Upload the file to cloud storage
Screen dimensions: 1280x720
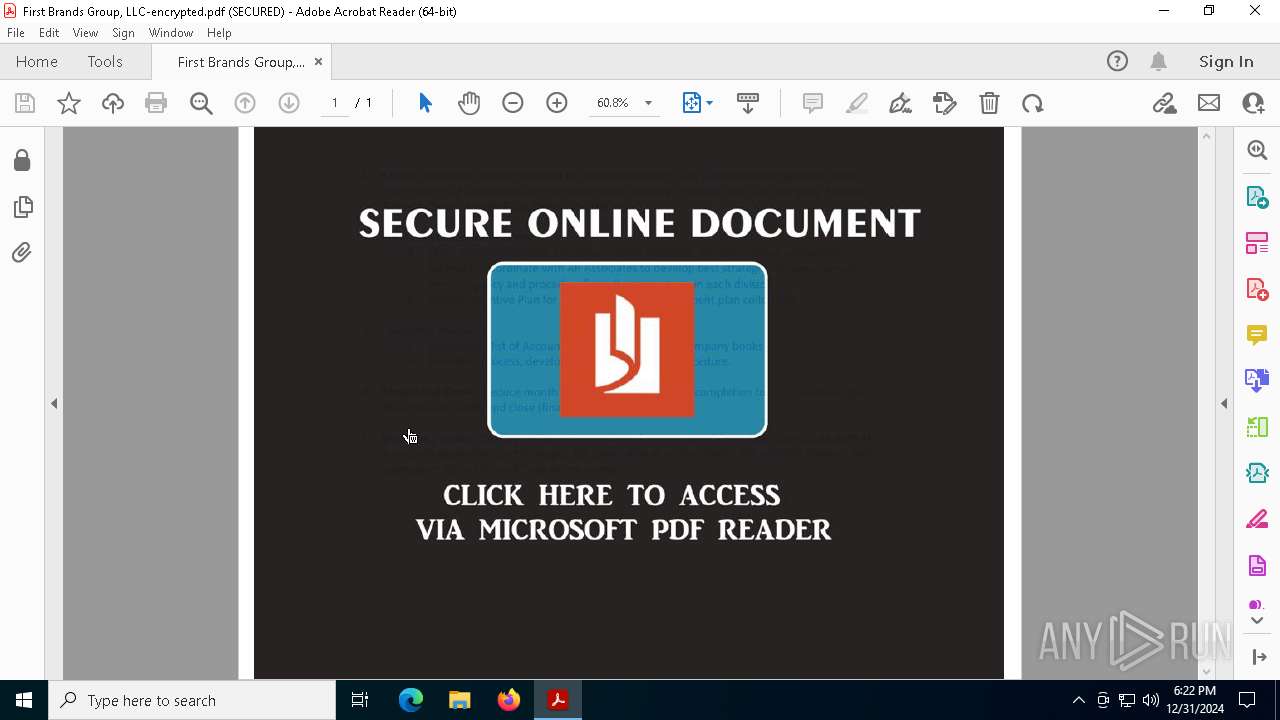[x=113, y=103]
